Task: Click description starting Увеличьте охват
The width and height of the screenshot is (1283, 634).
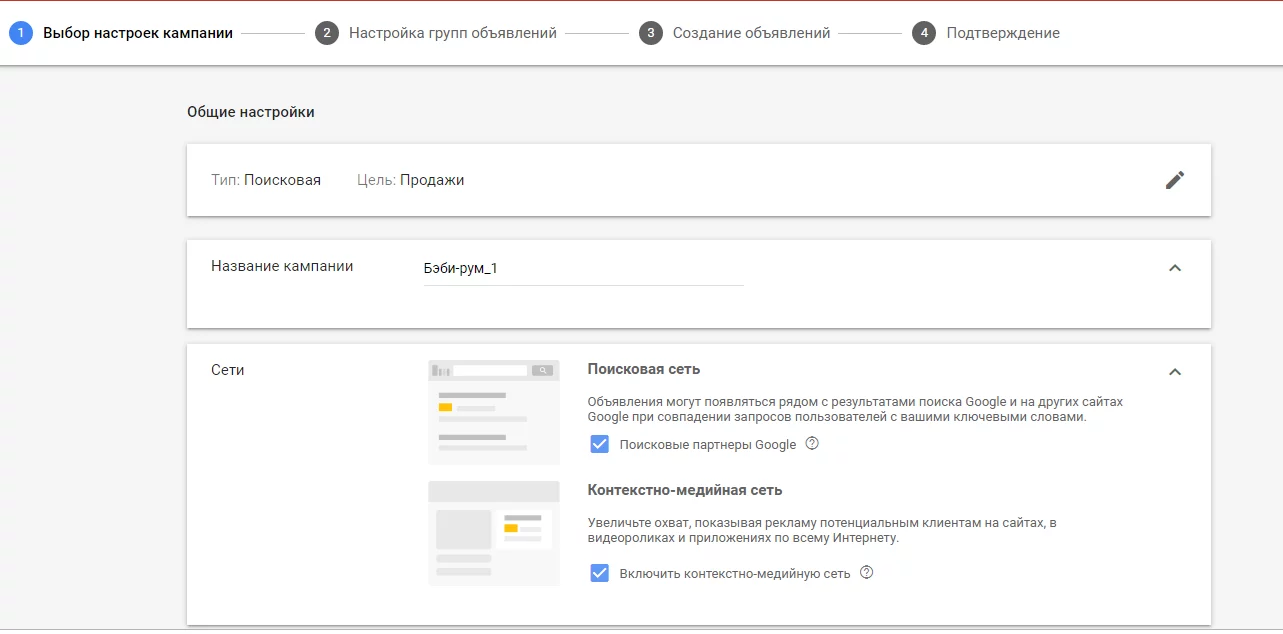Action: (823, 530)
